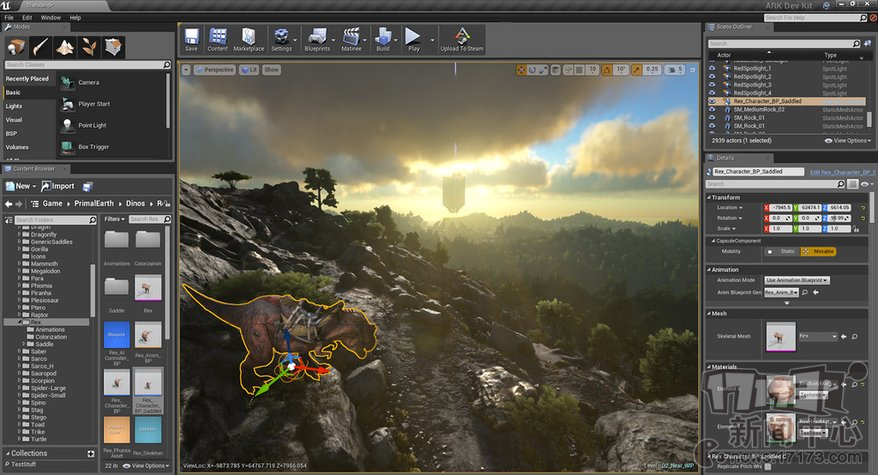
Task: Toggle visibility of RedSpotlight_2 actor
Action: point(712,76)
